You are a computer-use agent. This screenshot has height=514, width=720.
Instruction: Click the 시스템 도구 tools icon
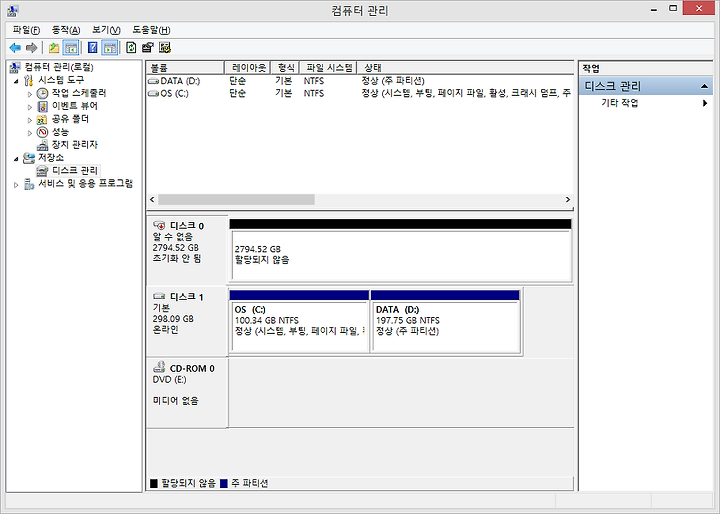(x=29, y=80)
